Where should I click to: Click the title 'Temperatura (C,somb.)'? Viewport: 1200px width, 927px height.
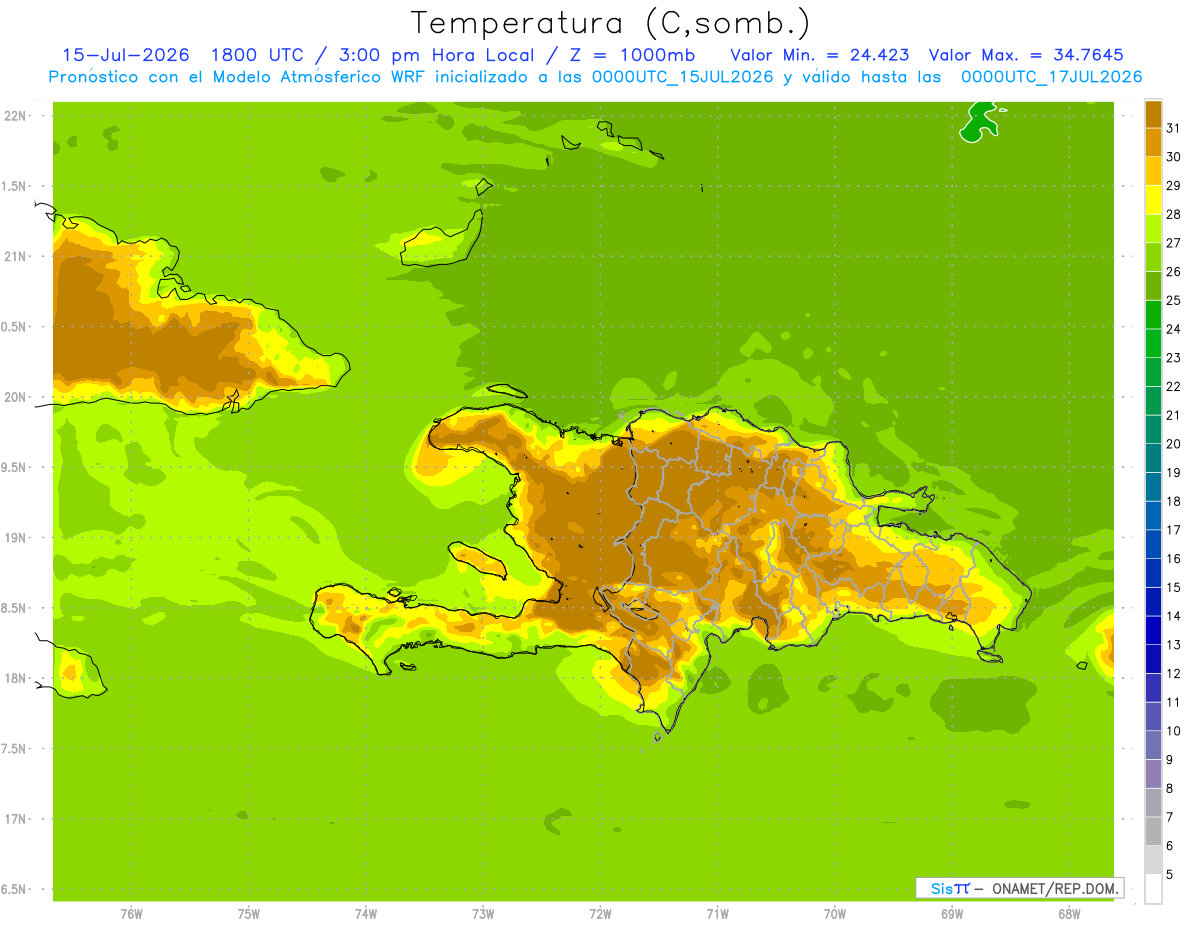click(611, 23)
